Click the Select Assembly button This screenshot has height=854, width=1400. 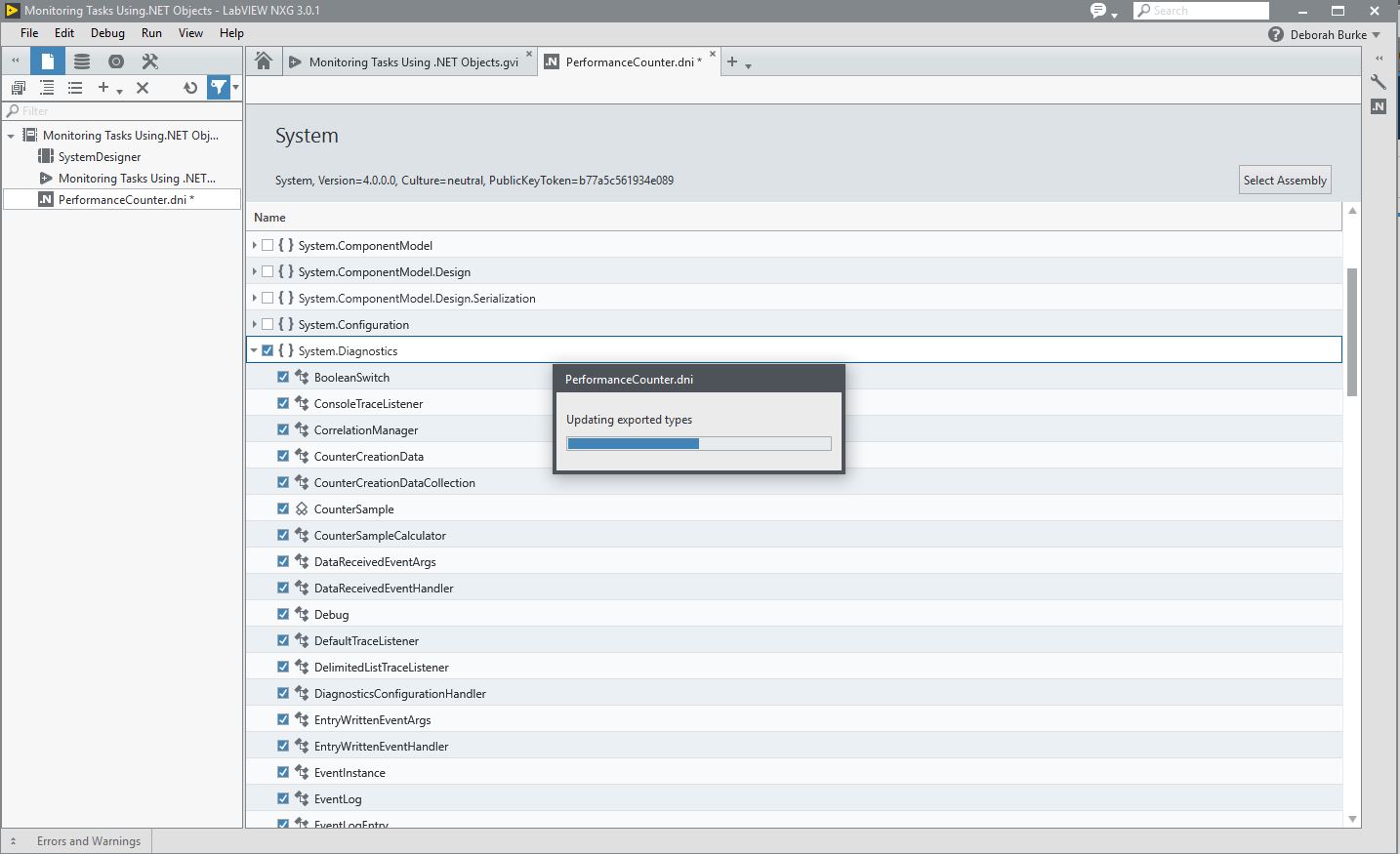(1284, 180)
